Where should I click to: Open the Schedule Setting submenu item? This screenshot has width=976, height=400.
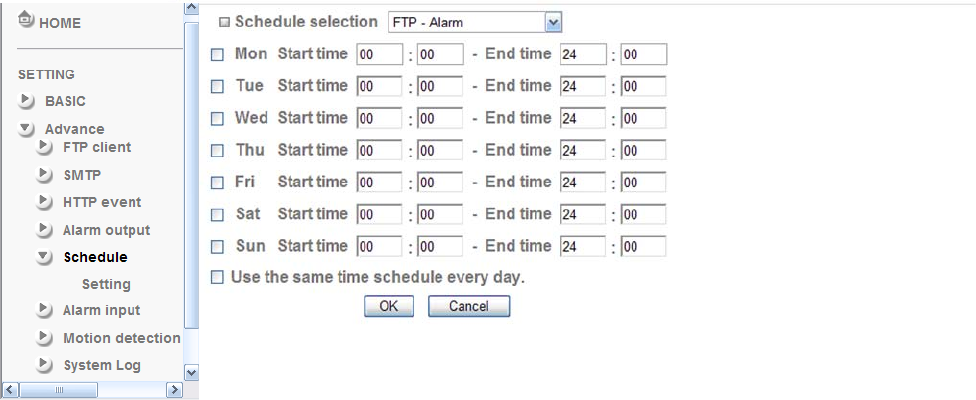(x=106, y=284)
